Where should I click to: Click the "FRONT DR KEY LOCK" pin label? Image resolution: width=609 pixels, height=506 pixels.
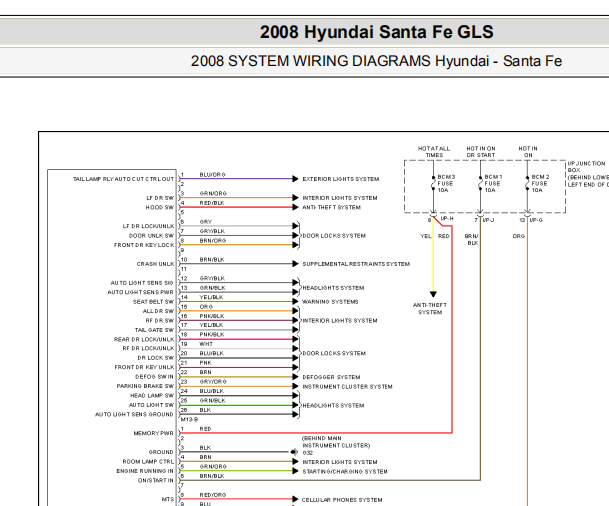[144, 245]
